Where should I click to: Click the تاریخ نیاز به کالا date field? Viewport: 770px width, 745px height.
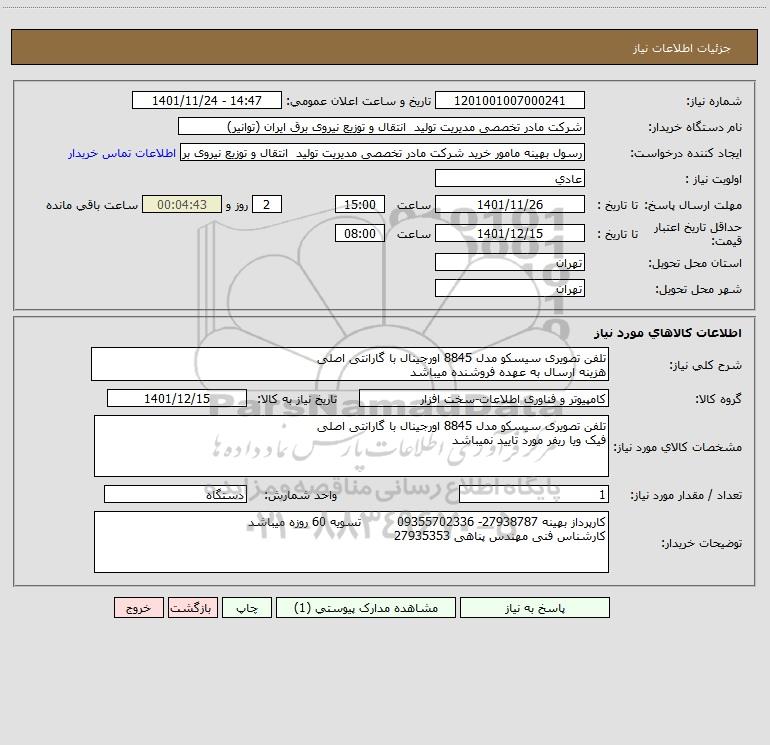(x=177, y=398)
